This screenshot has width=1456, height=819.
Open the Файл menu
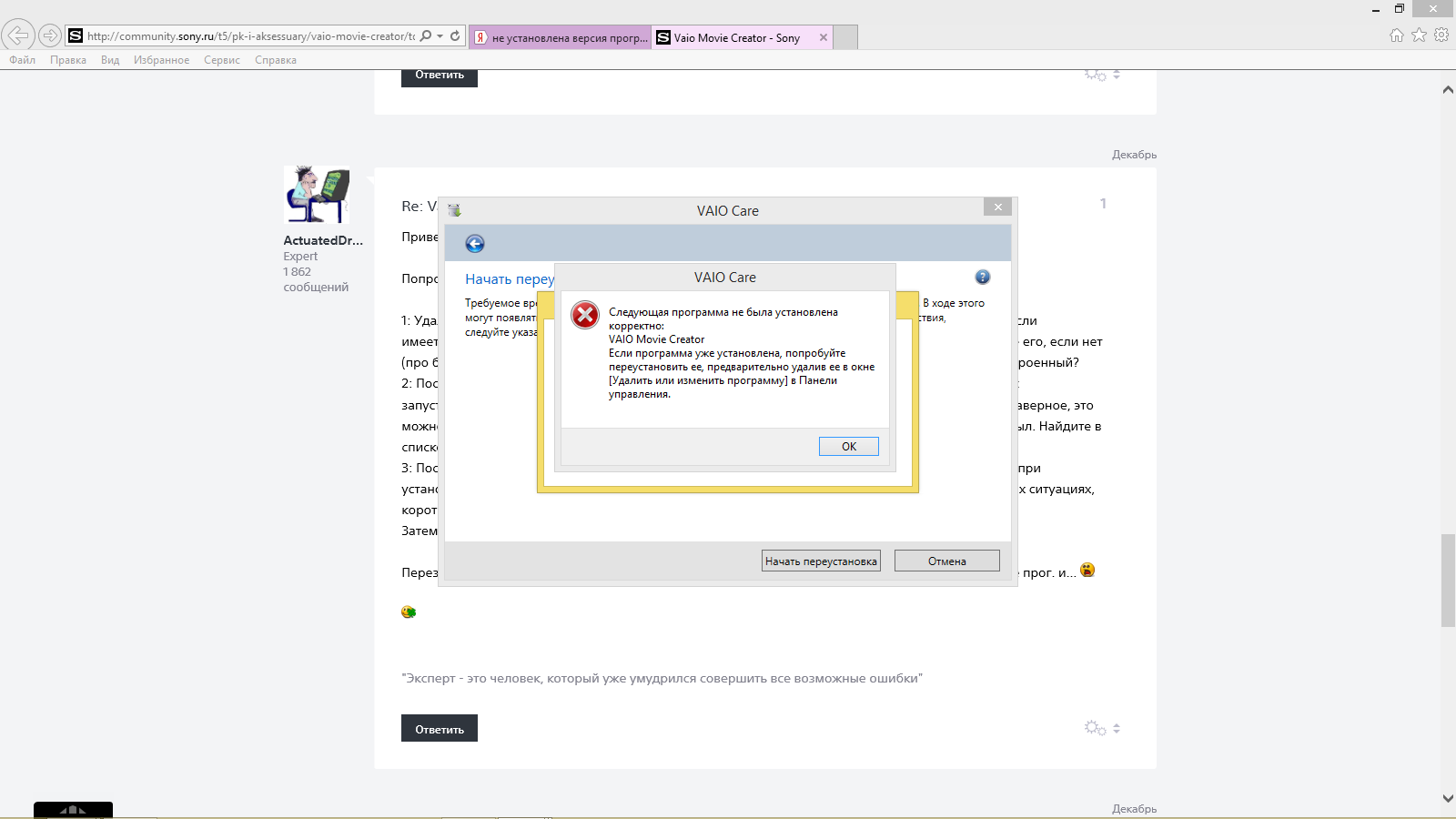[23, 60]
